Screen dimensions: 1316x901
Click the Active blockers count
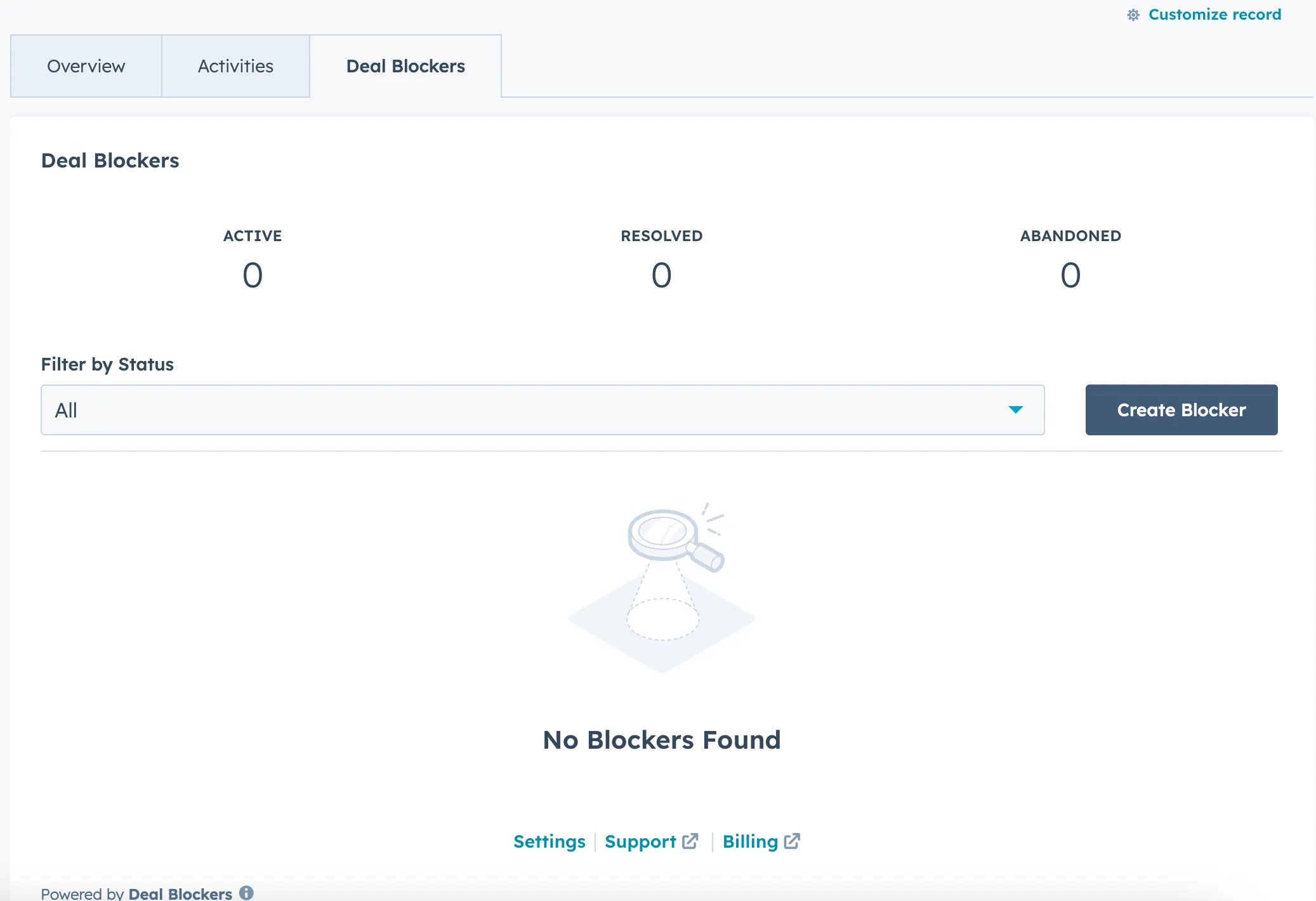coord(253,275)
